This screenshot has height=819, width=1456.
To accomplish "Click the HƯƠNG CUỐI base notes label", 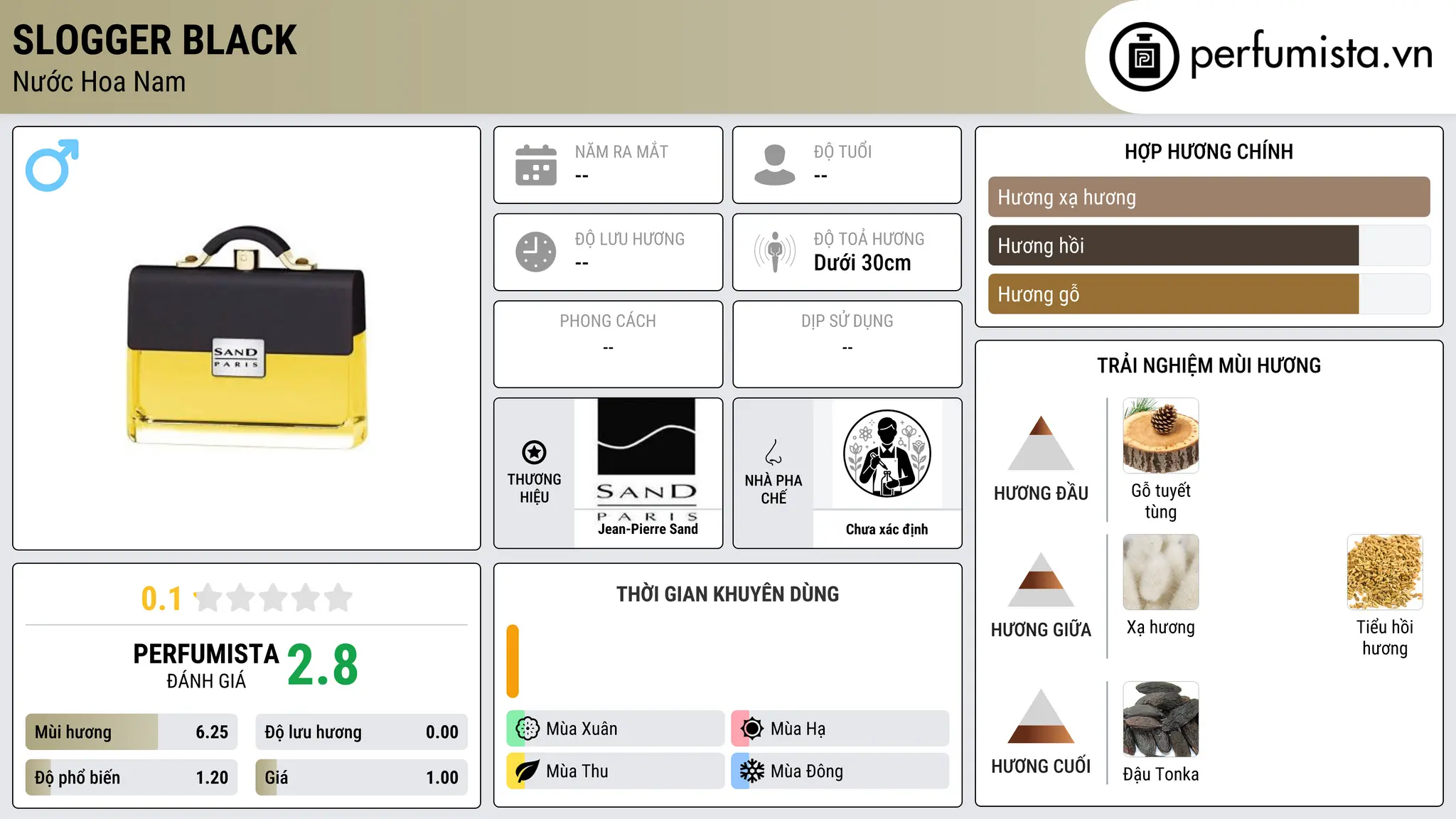I will click(x=1041, y=766).
